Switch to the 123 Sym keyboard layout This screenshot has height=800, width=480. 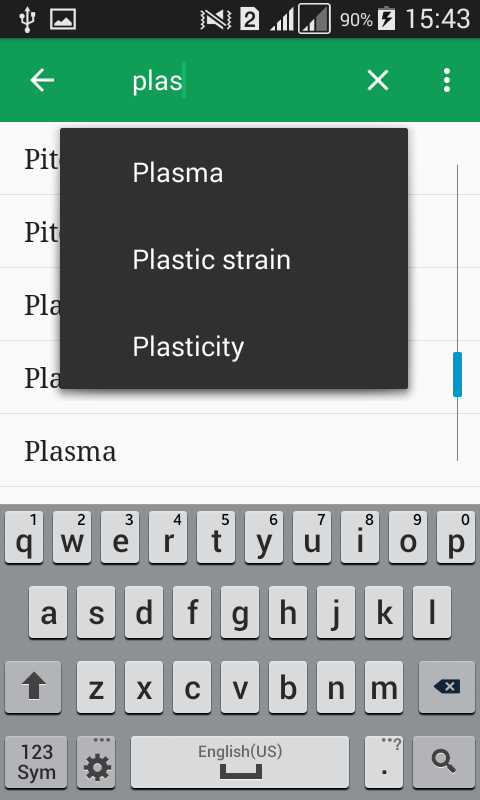pos(36,762)
